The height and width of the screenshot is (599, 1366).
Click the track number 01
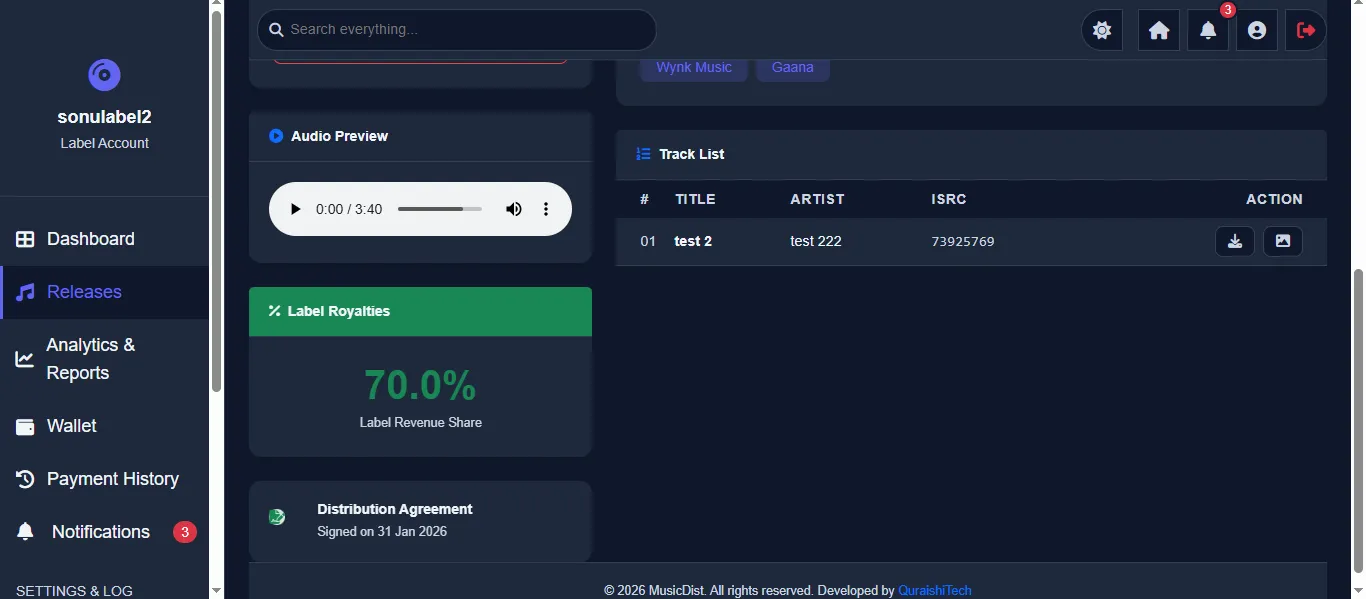point(648,241)
